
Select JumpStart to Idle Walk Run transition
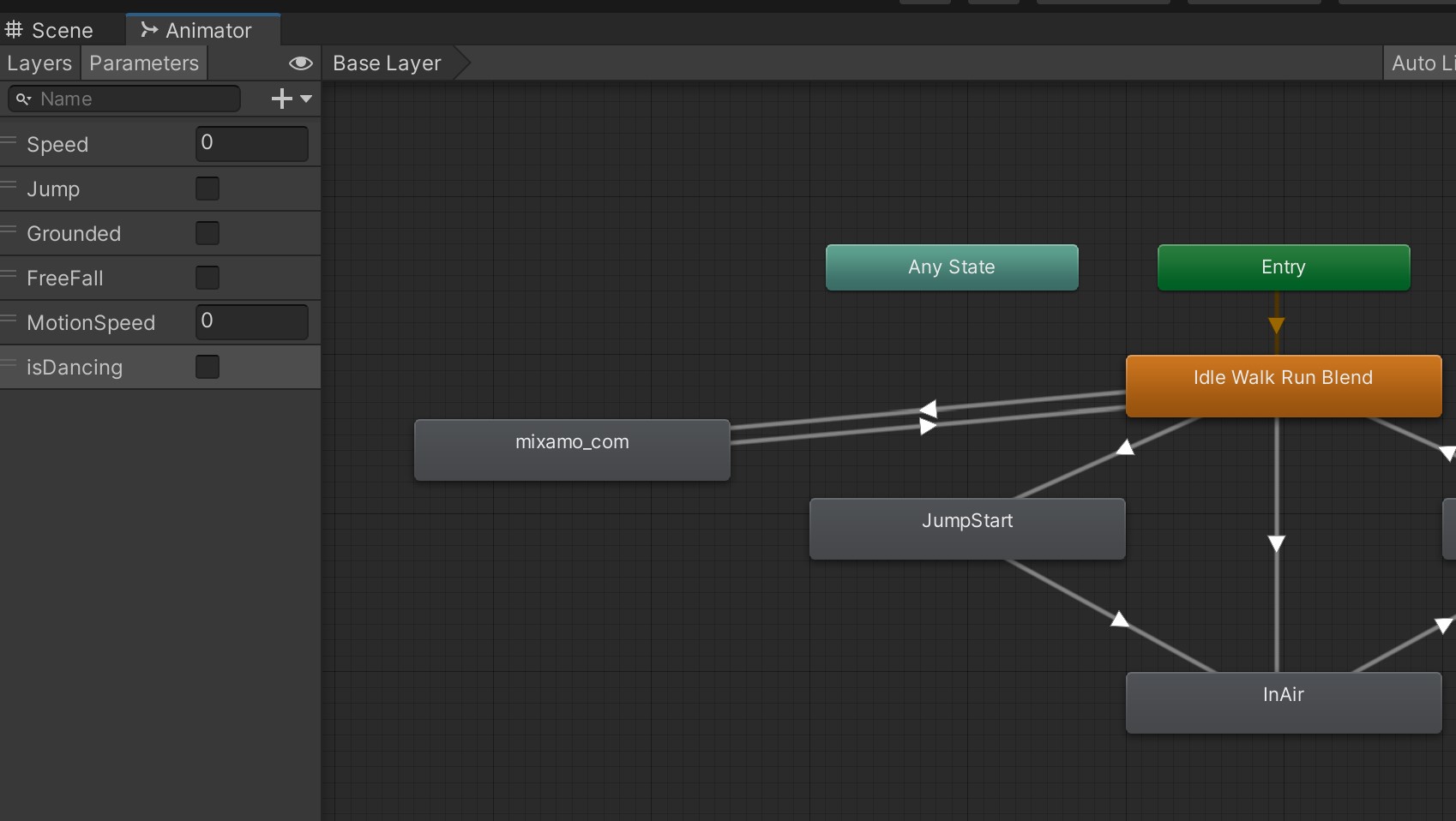1125,446
